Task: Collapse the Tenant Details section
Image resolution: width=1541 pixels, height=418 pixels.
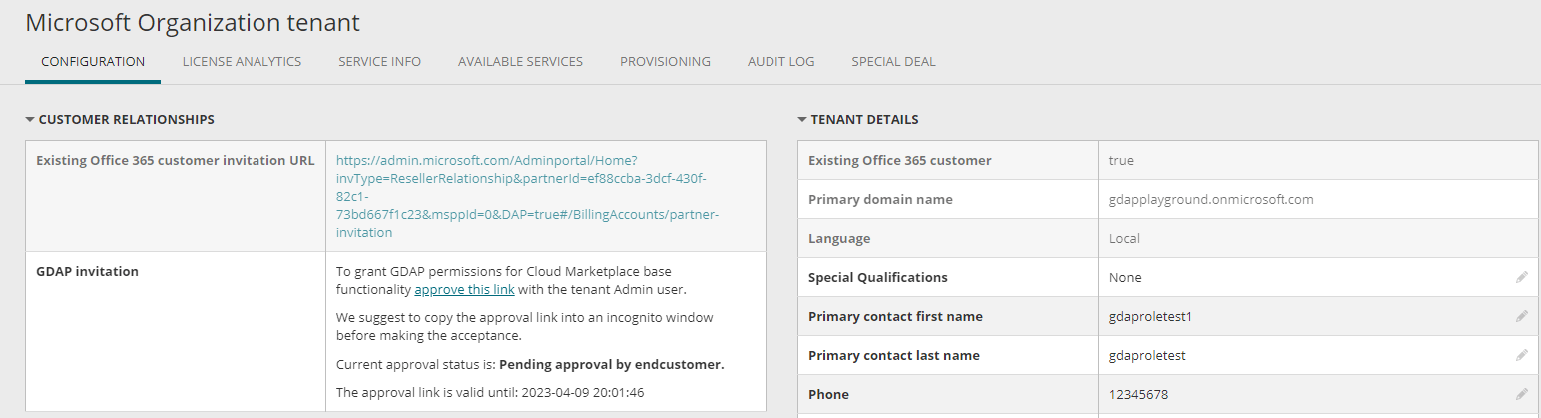Action: click(802, 120)
